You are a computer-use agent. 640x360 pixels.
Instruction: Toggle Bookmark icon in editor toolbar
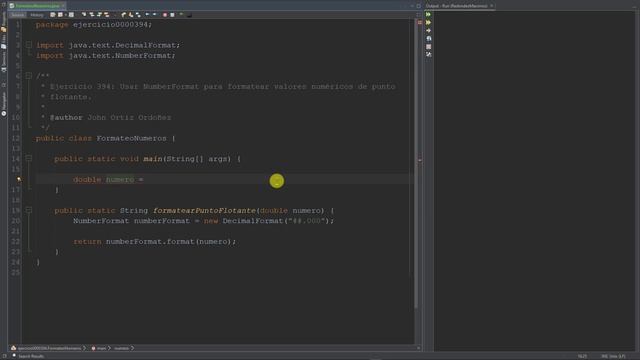click(x=138, y=15)
